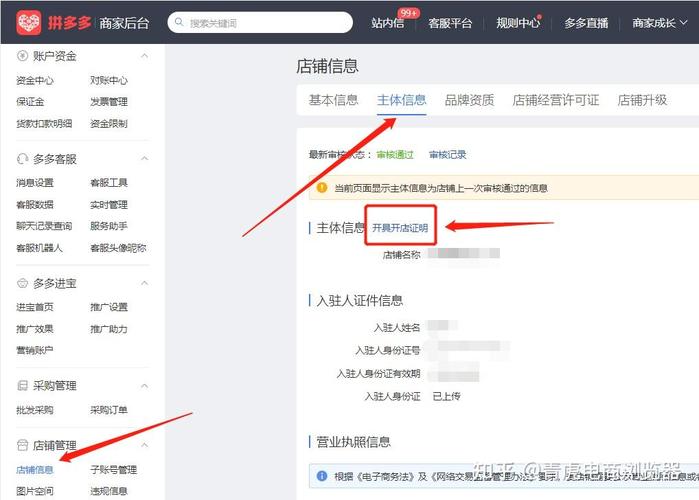699x500 pixels.
Task: Click the 商家后台 title text
Action: (x=124, y=23)
